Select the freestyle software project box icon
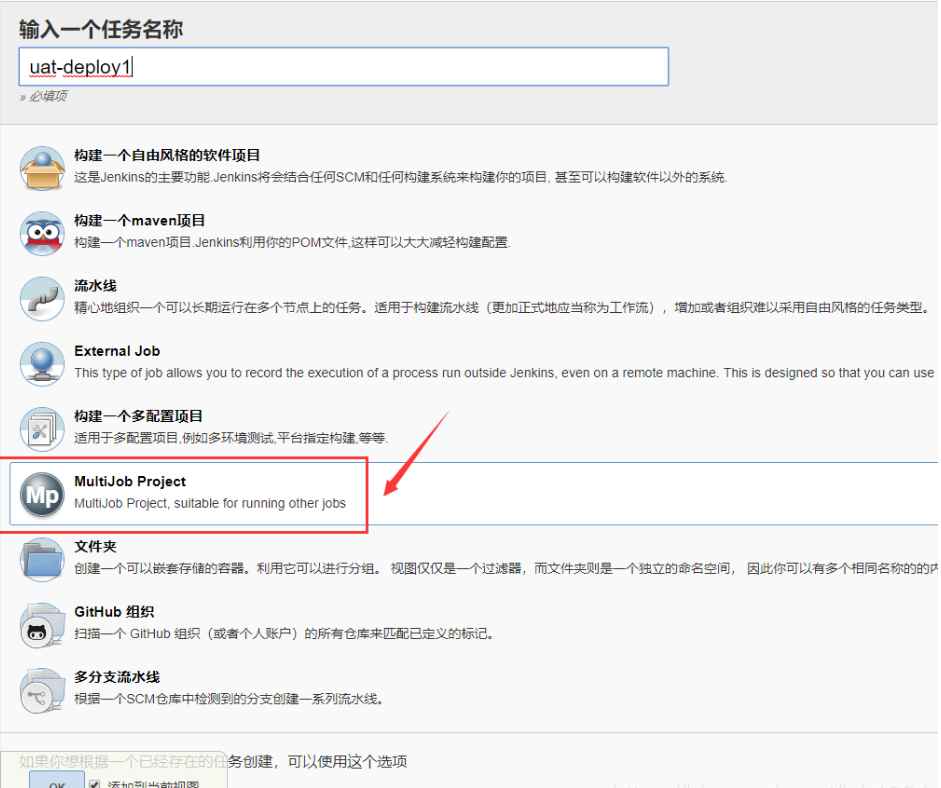The image size is (941, 788). pos(42,168)
